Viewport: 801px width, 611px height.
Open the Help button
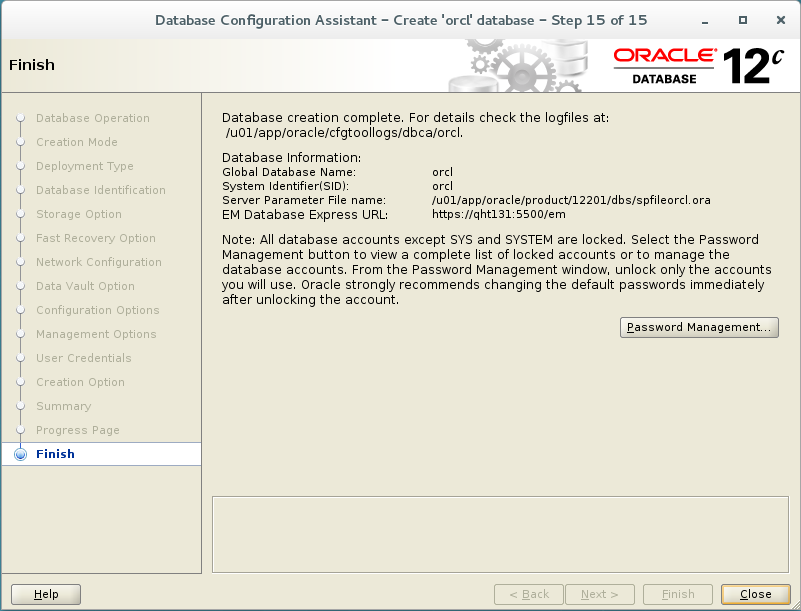(x=46, y=594)
